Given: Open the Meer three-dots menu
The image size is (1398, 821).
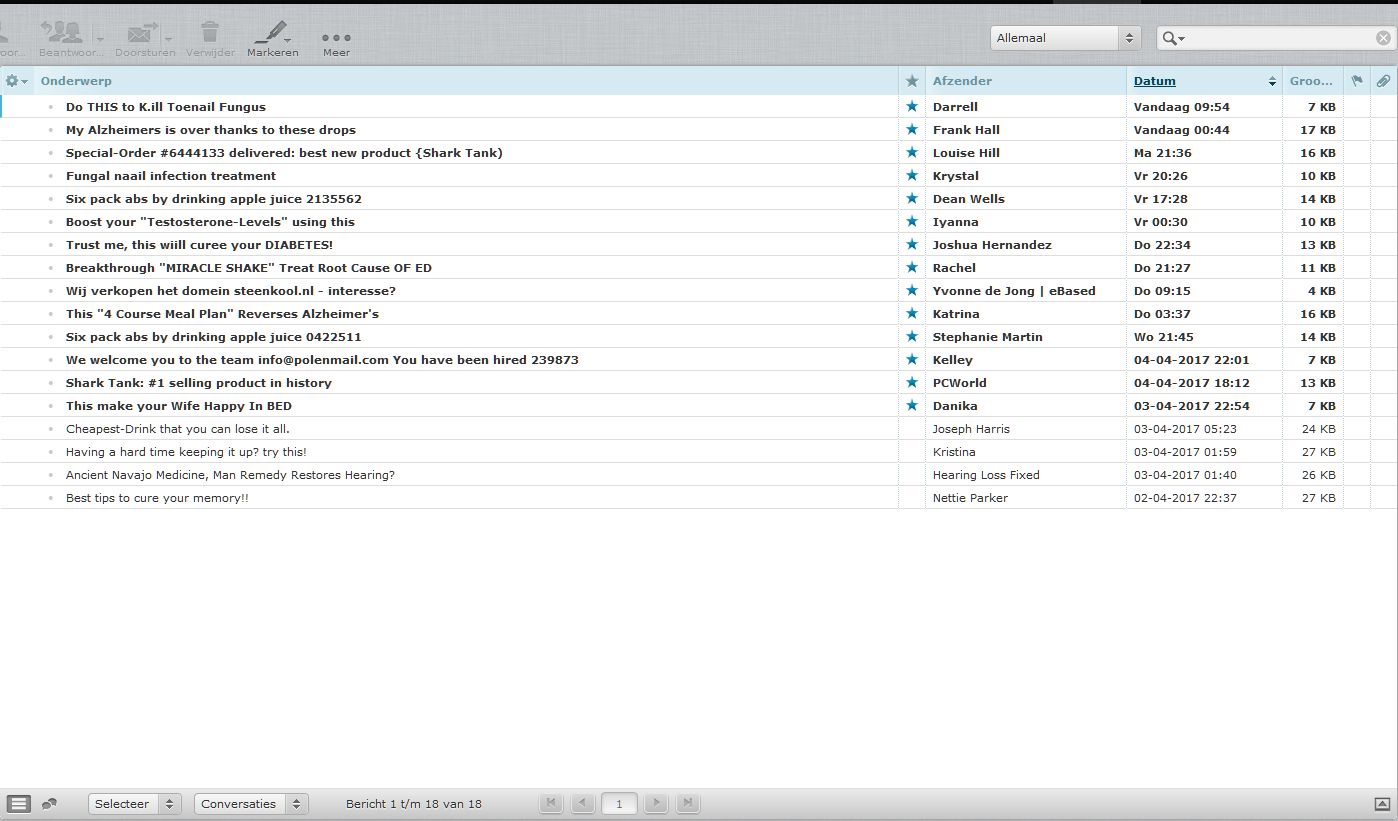Looking at the screenshot, I should [x=336, y=37].
